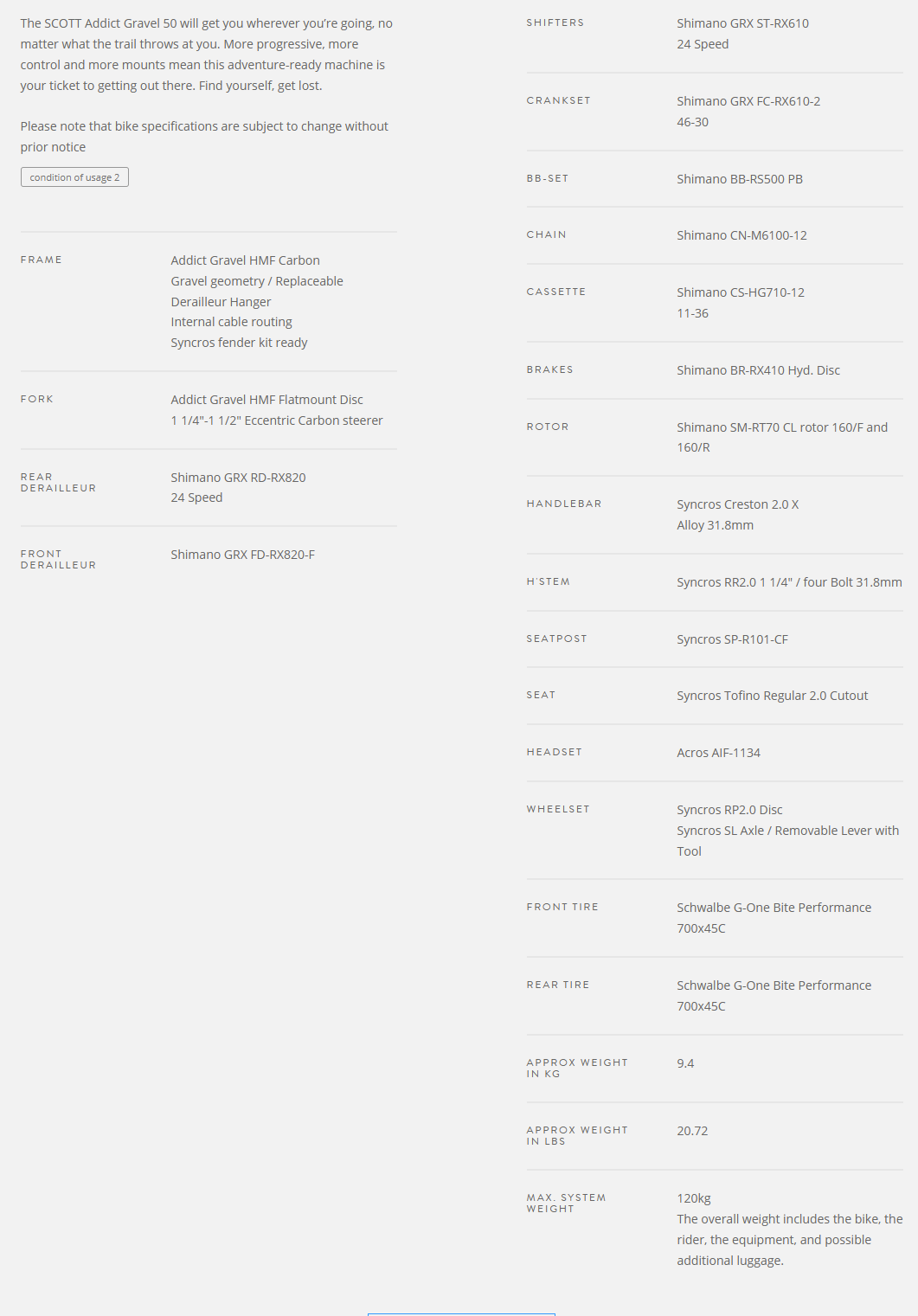
Task: Click the SHIFTERS spec label
Action: [555, 22]
